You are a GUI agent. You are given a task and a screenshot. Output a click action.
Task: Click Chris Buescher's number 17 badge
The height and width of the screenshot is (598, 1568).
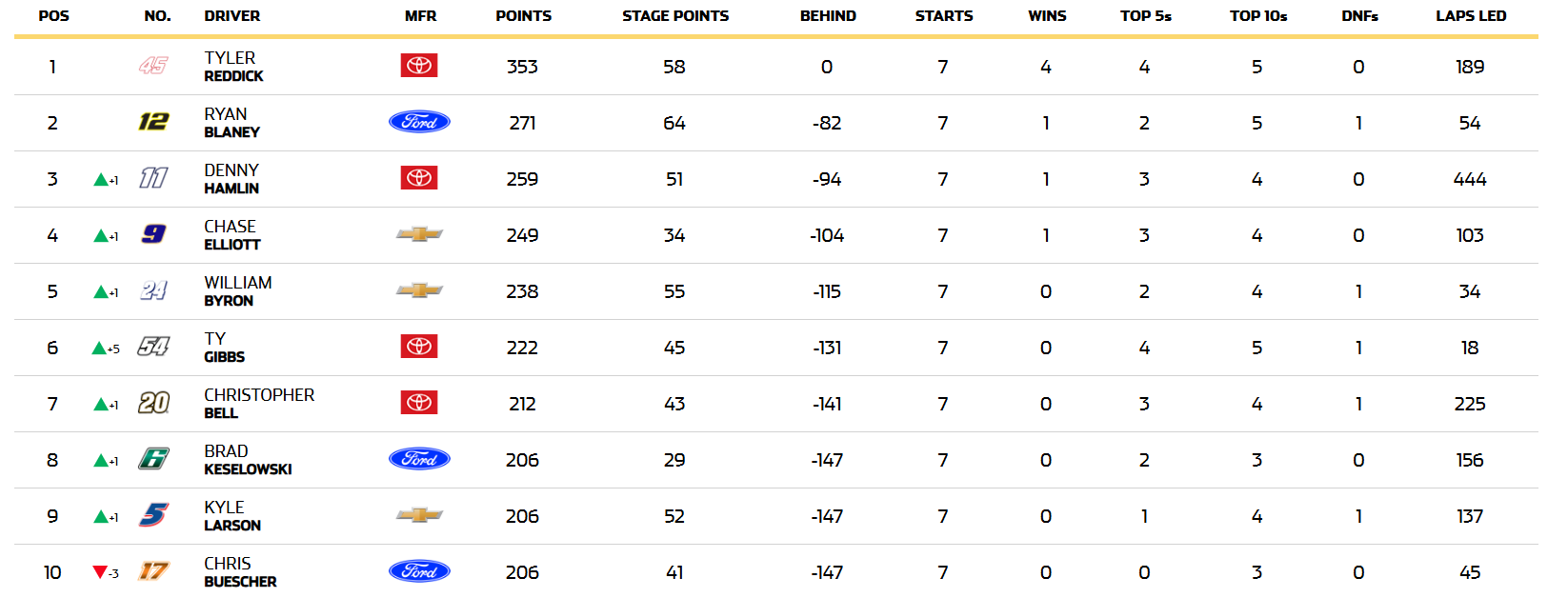point(153,571)
